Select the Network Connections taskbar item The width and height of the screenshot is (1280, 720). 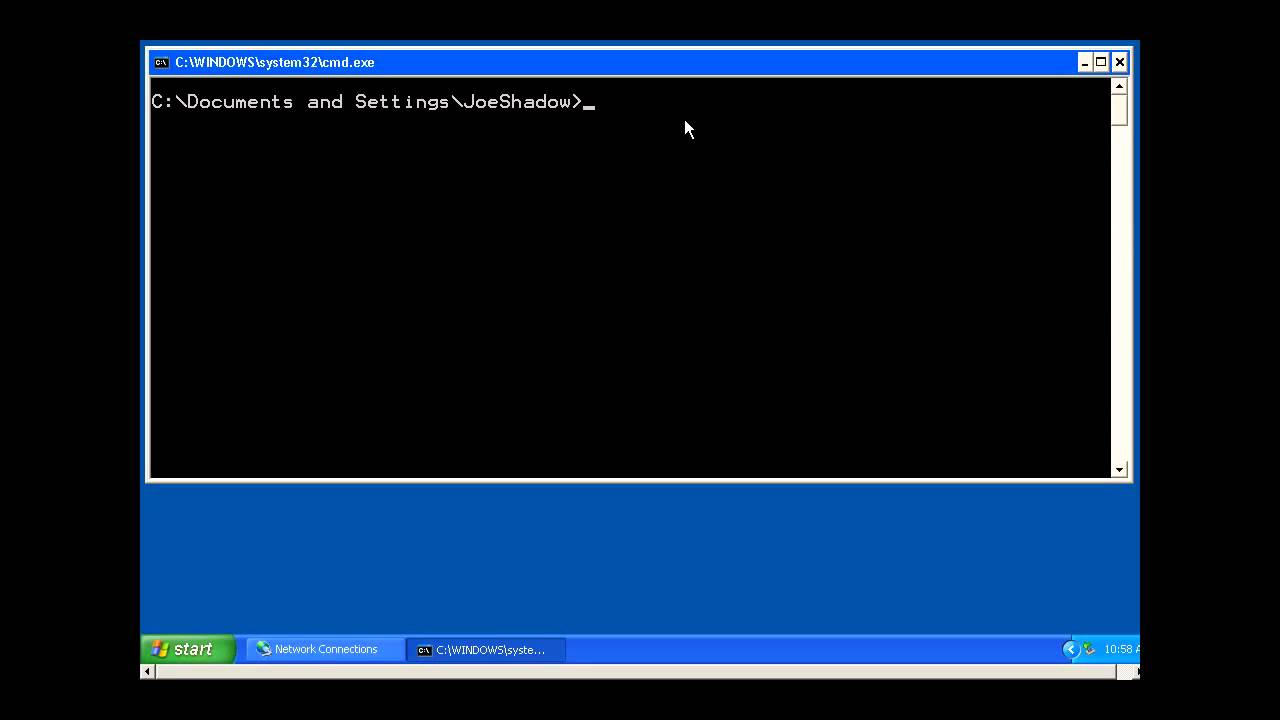pyautogui.click(x=325, y=649)
